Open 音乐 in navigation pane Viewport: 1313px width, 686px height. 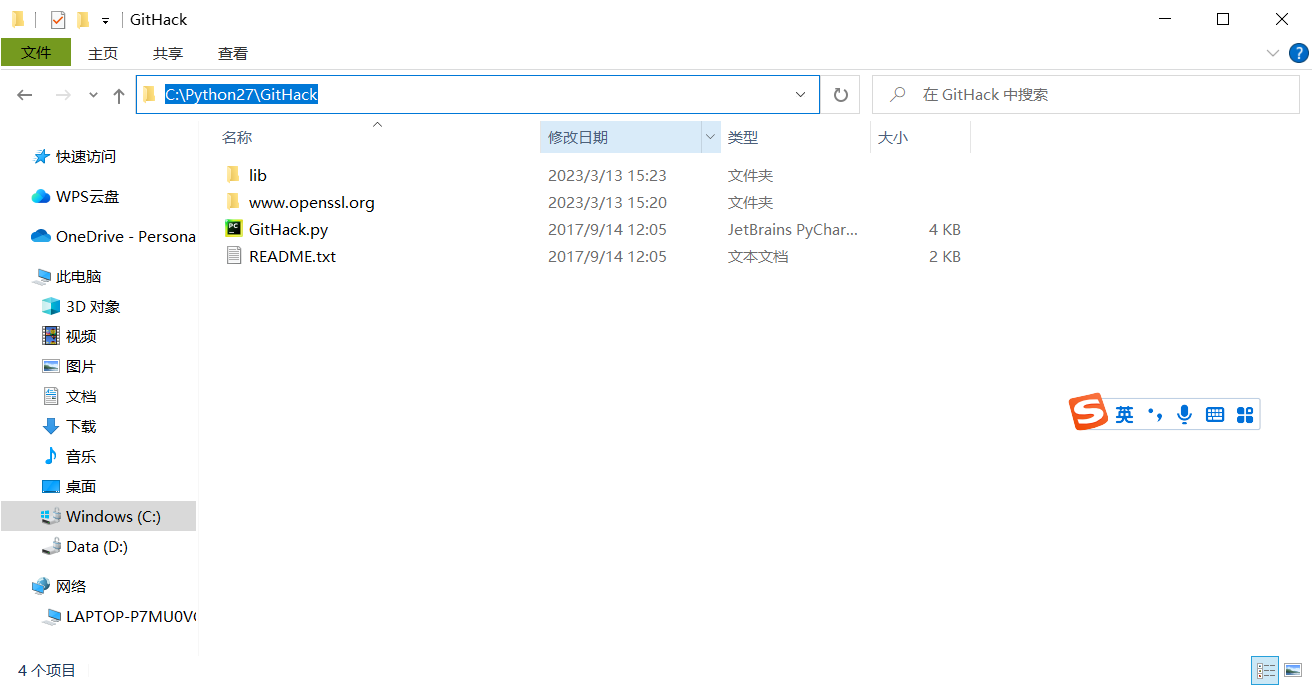tap(81, 457)
